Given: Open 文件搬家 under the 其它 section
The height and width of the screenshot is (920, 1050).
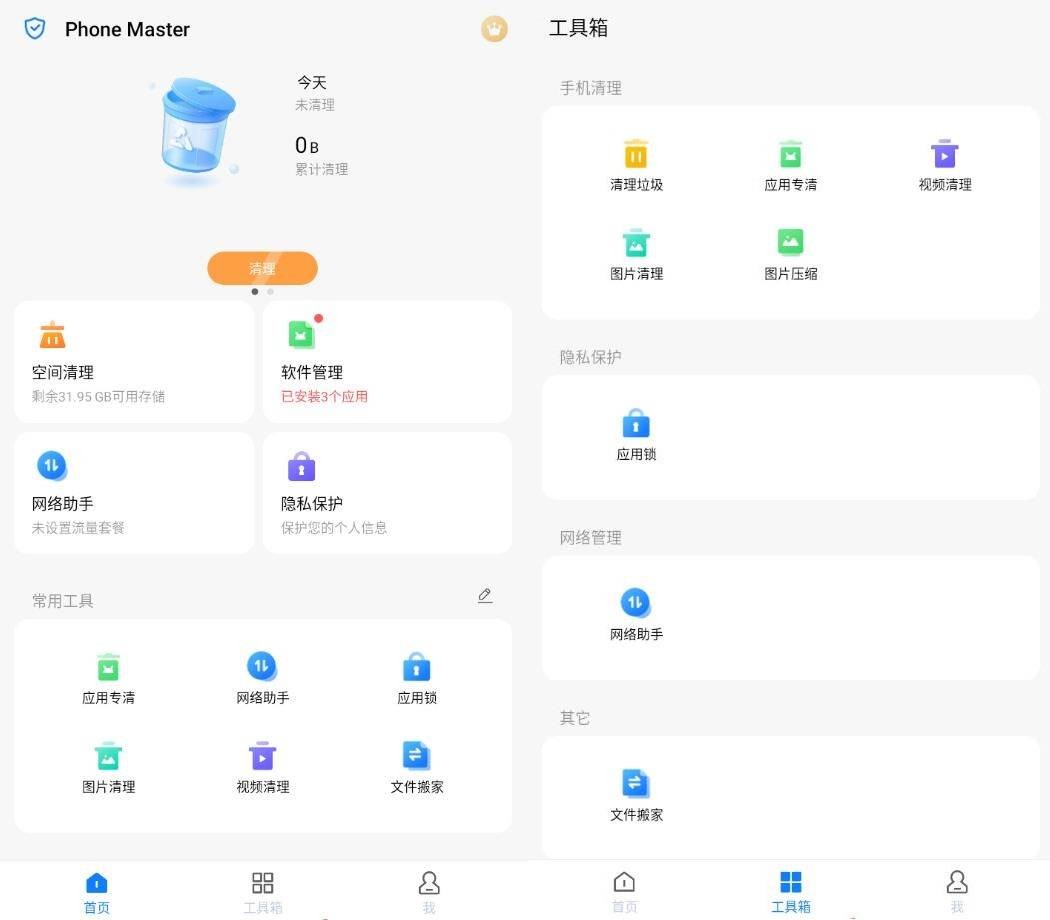Looking at the screenshot, I should click(636, 795).
